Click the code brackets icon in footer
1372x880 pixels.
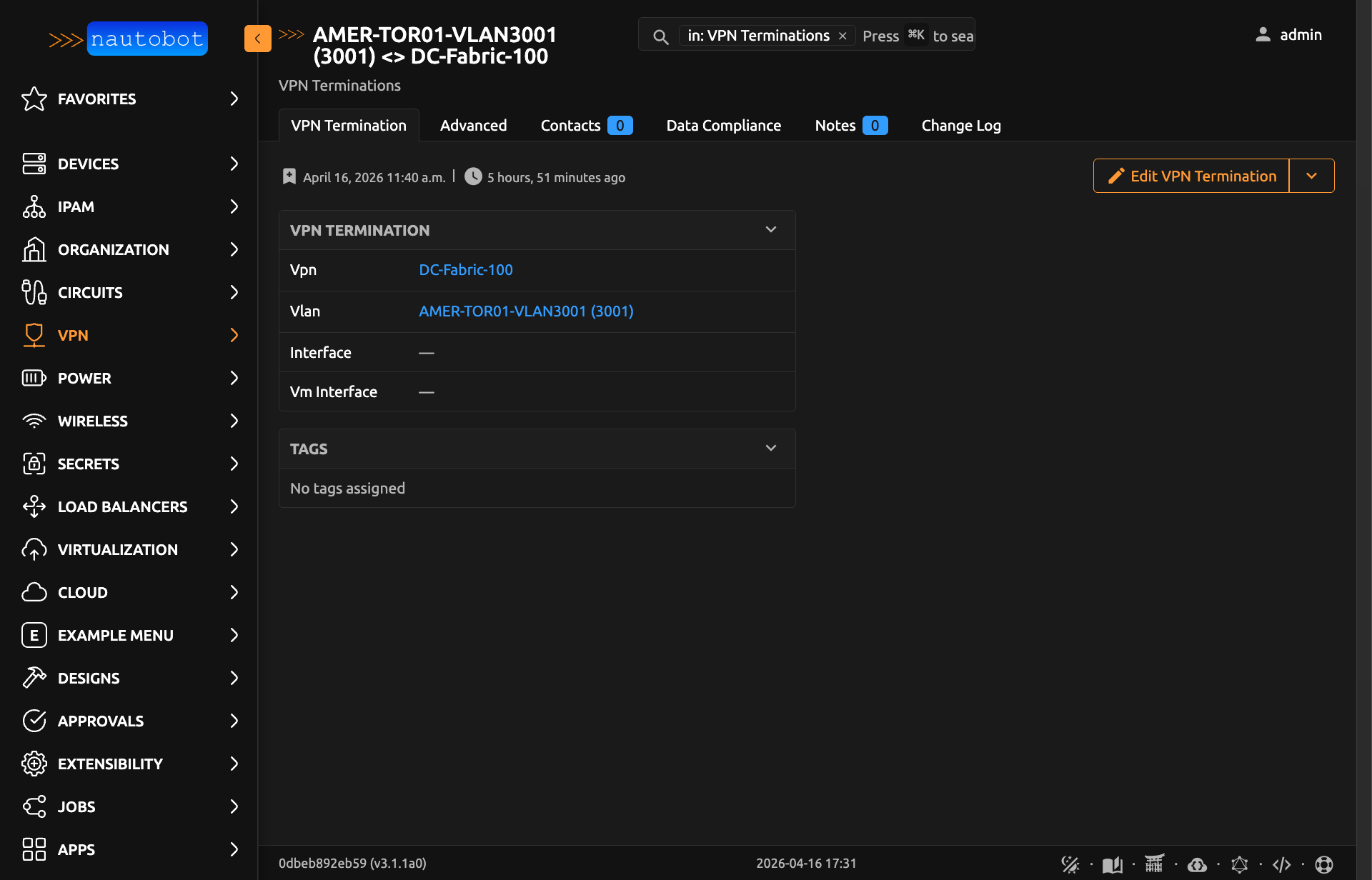point(1281,864)
